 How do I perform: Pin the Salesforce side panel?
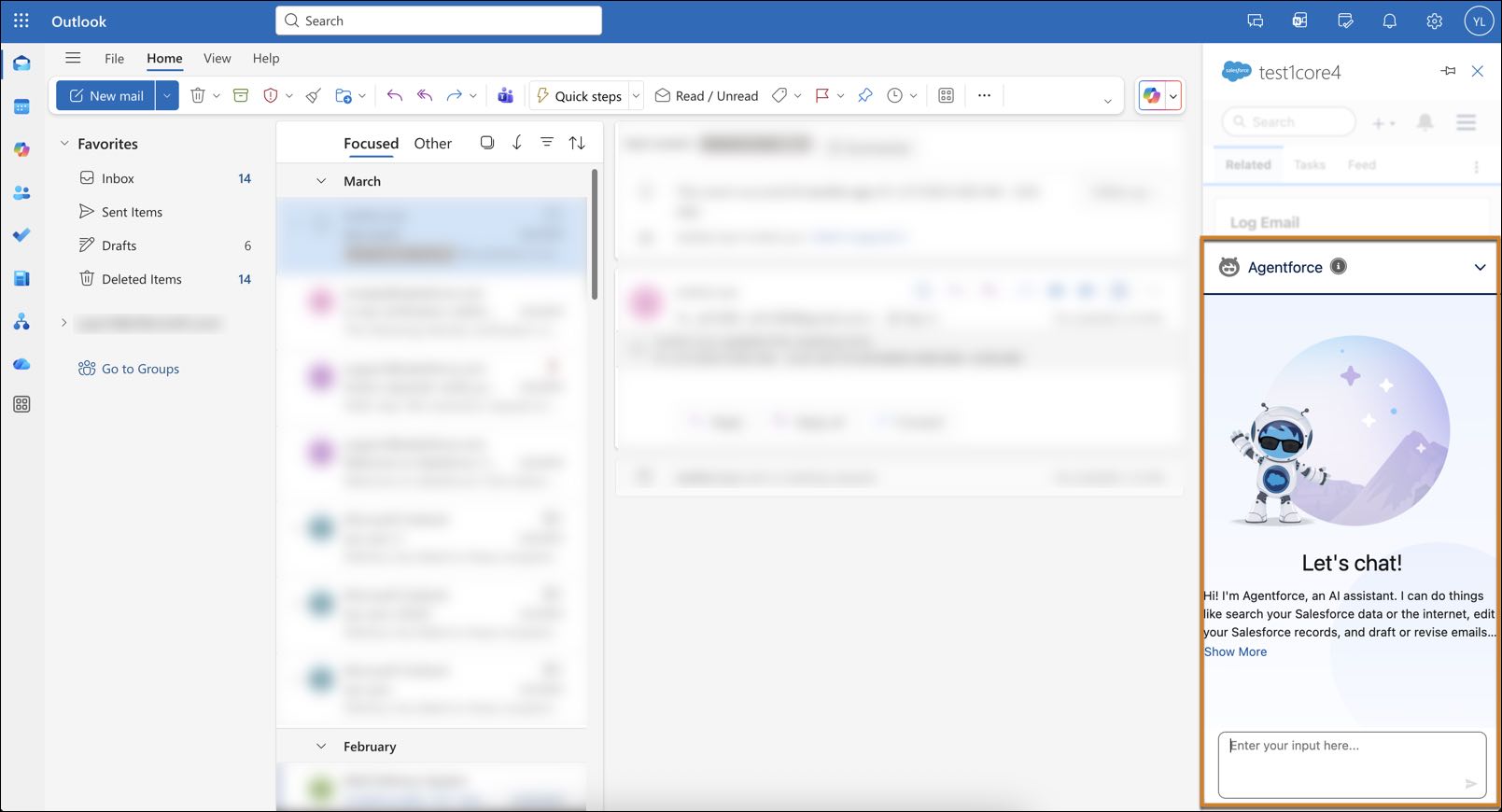1448,71
